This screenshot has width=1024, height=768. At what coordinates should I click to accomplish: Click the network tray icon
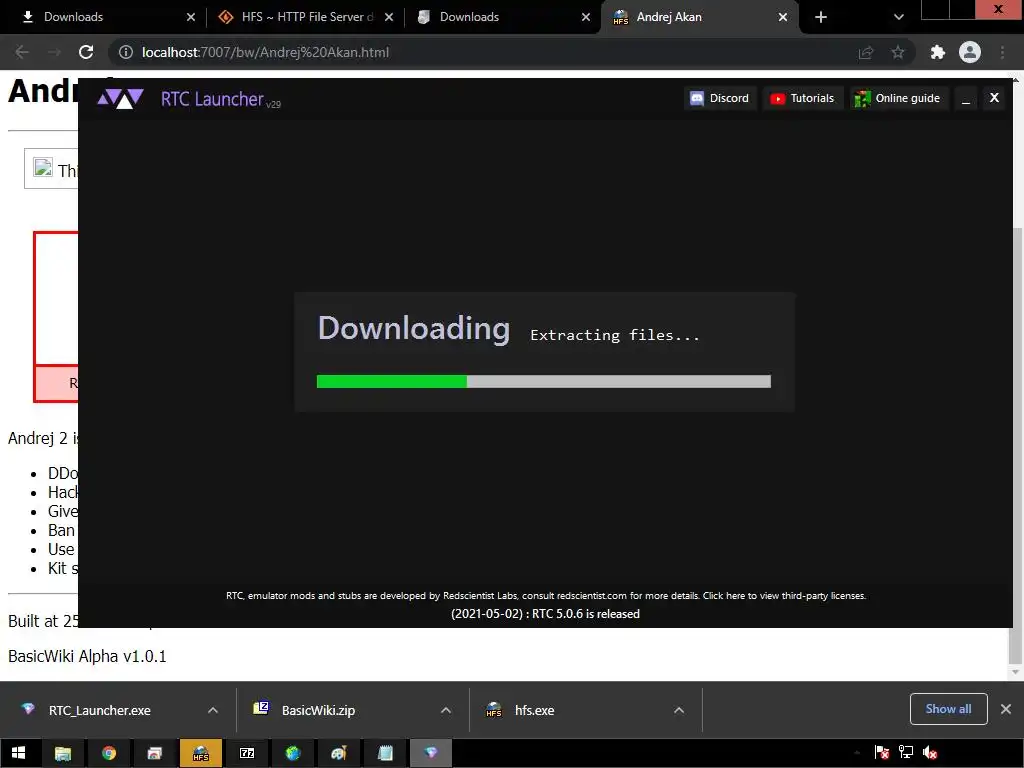point(906,753)
